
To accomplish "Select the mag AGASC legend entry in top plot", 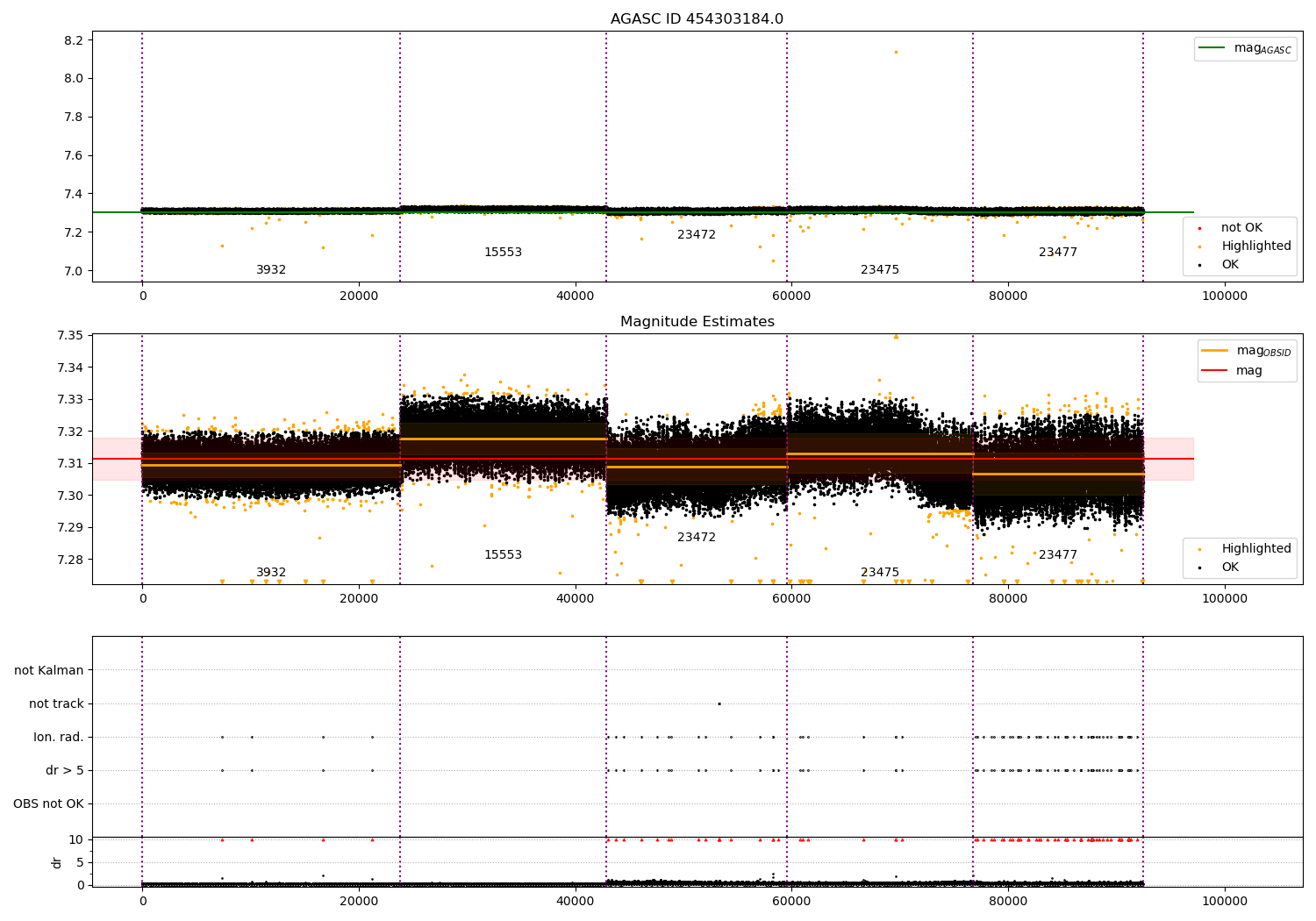I will (x=1245, y=49).
